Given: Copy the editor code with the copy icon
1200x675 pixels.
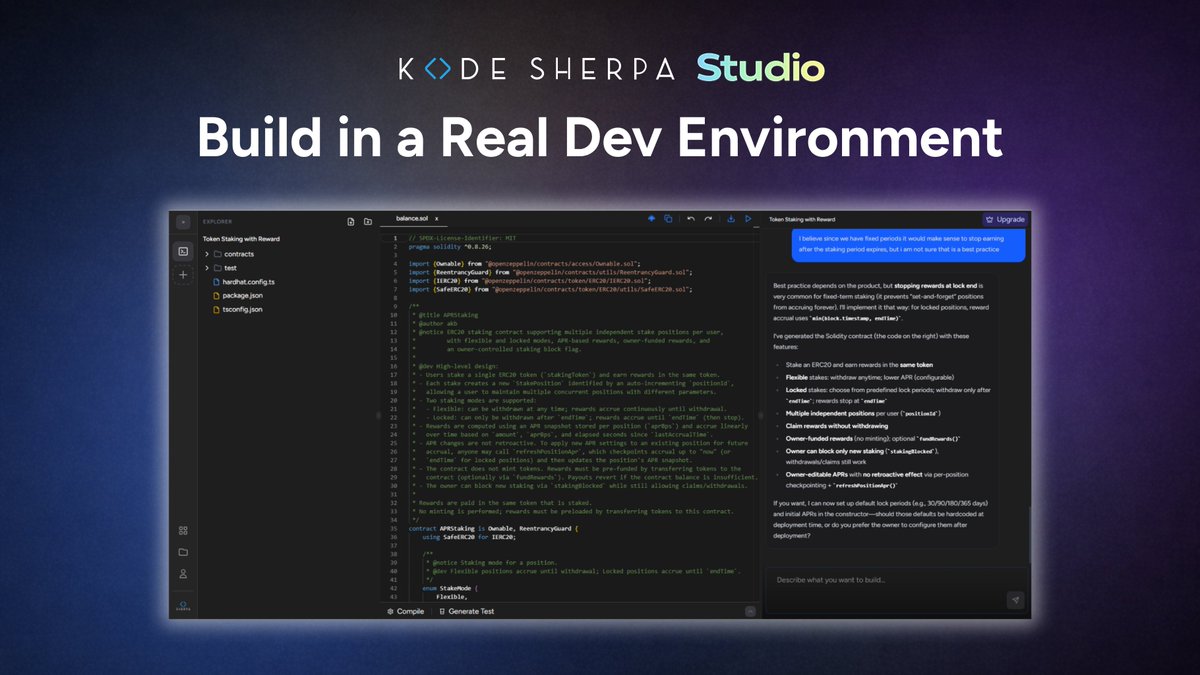Looking at the screenshot, I should 668,218.
